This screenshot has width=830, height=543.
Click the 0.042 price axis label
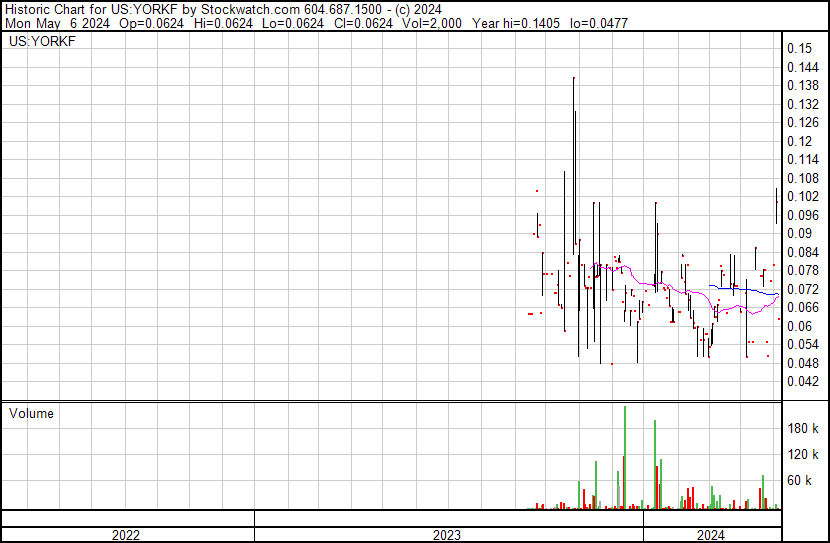[802, 381]
